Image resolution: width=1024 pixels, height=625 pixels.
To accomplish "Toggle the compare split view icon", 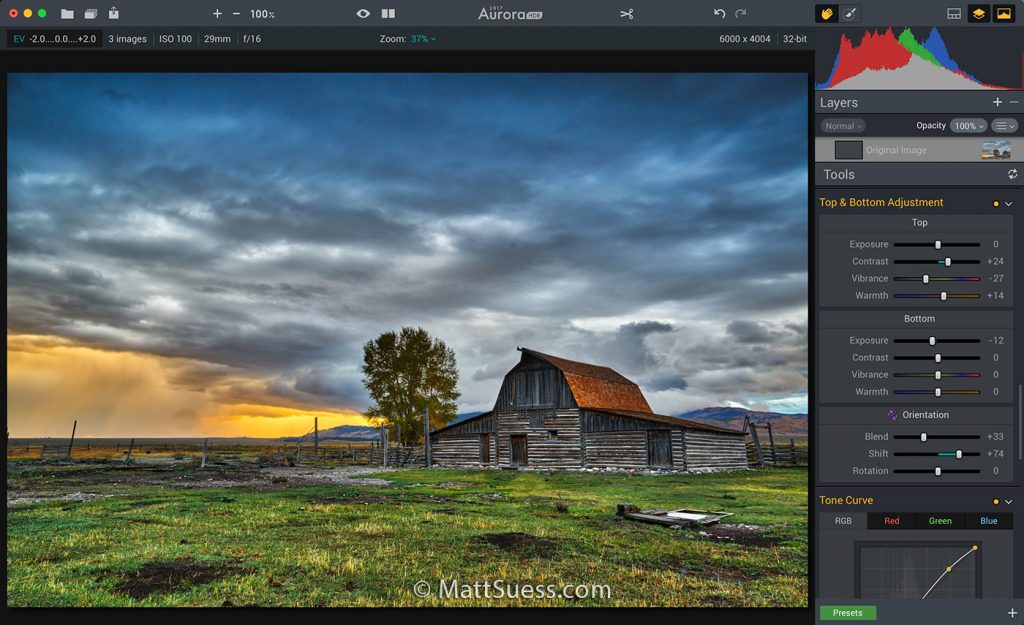I will click(x=388, y=13).
